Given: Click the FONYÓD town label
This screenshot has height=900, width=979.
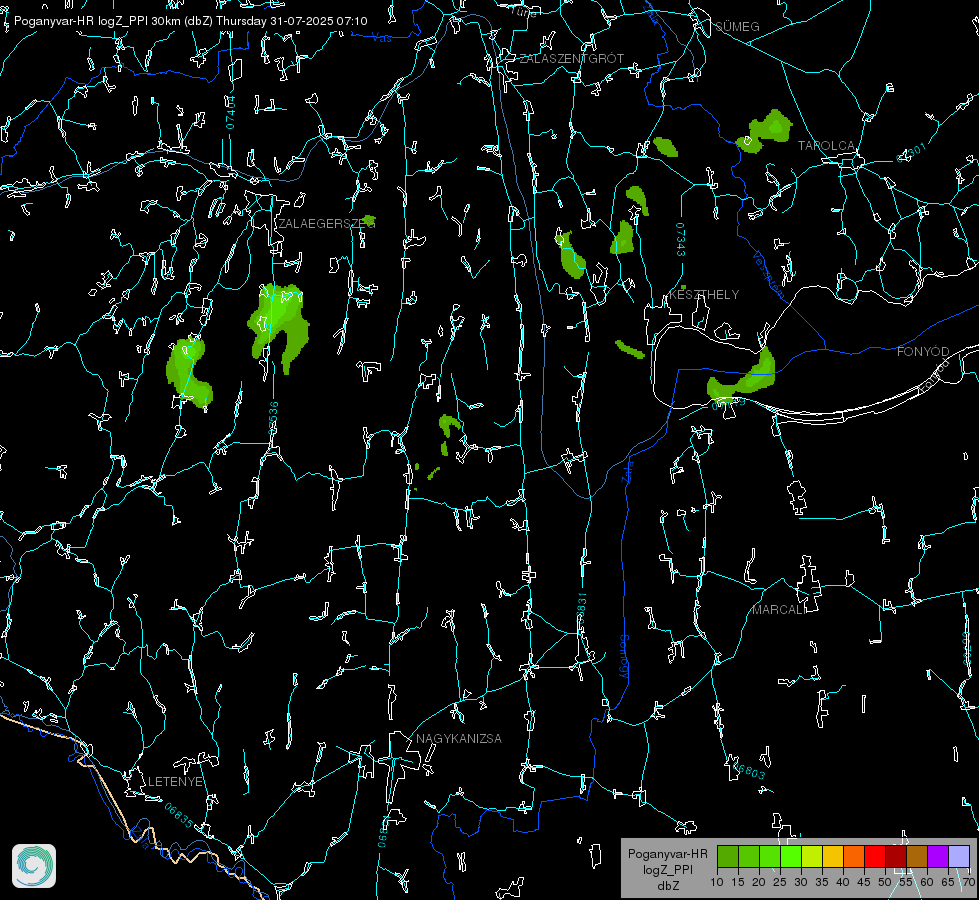Looking at the screenshot, I should [x=923, y=352].
